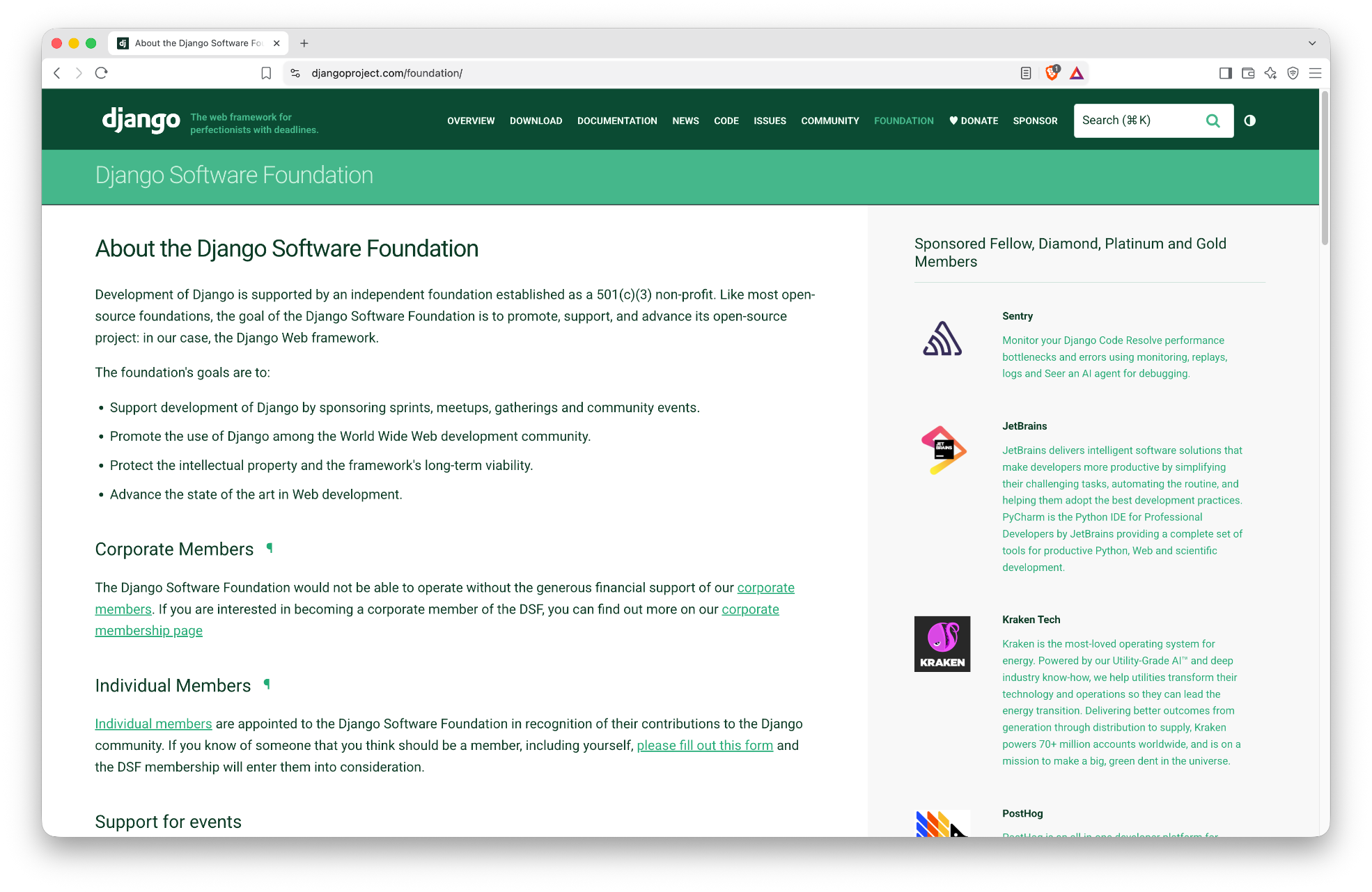Screen dimensions: 1372x892
Task: Click the Brave Shields lion icon
Action: pos(1052,72)
